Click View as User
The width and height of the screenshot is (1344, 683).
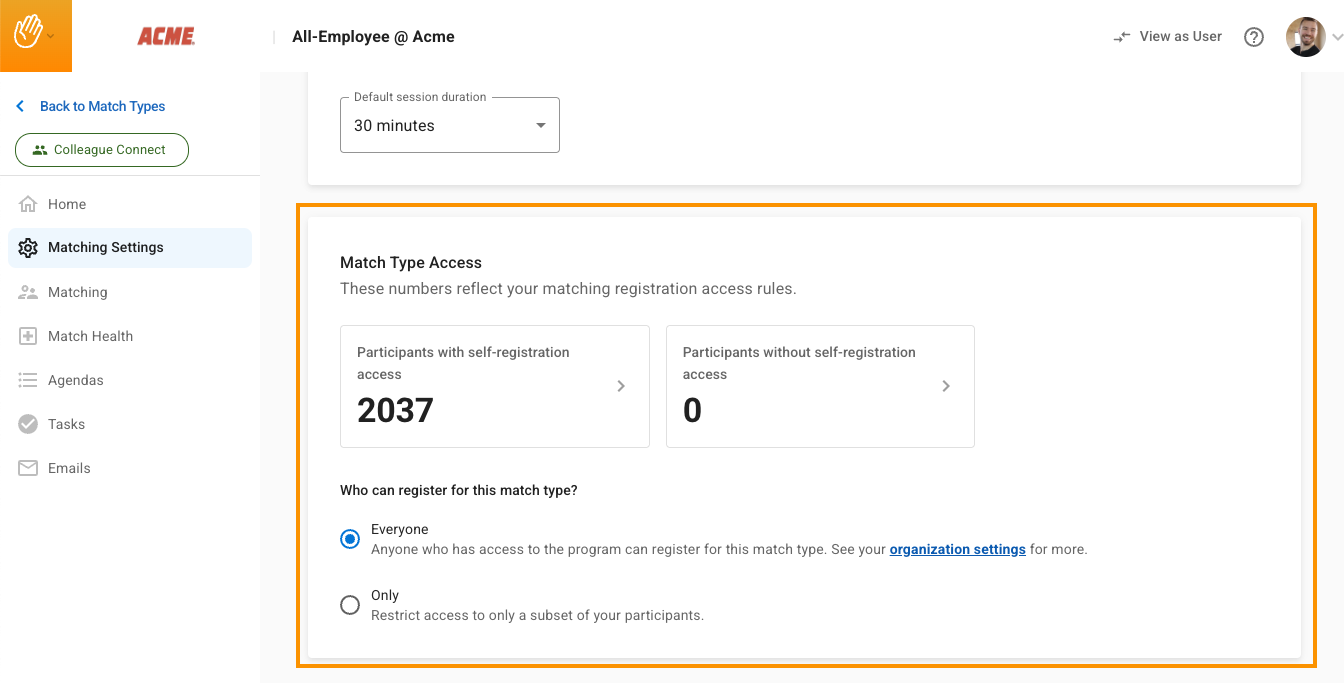tap(1168, 37)
